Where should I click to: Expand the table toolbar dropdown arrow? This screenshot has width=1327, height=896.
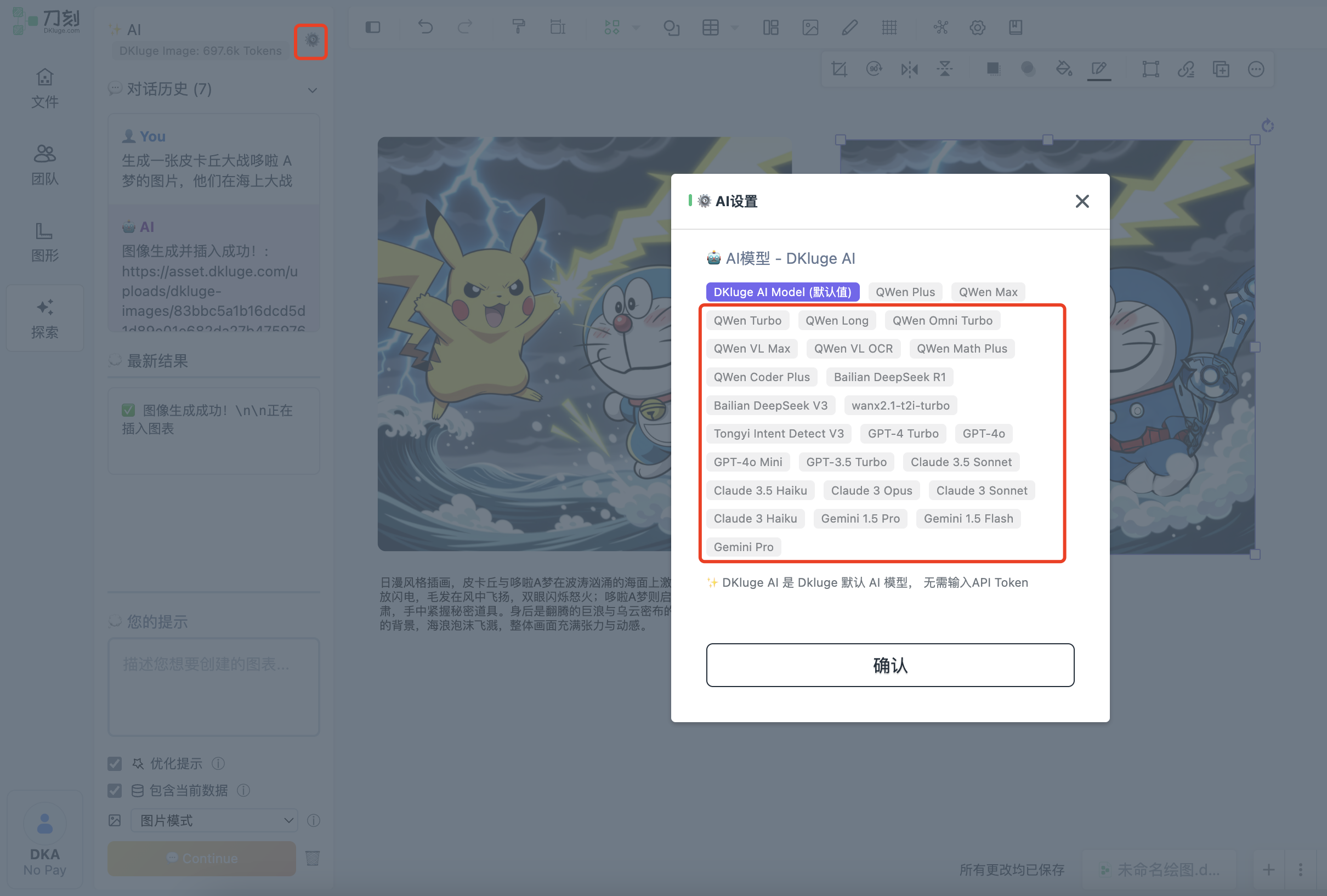click(x=735, y=27)
